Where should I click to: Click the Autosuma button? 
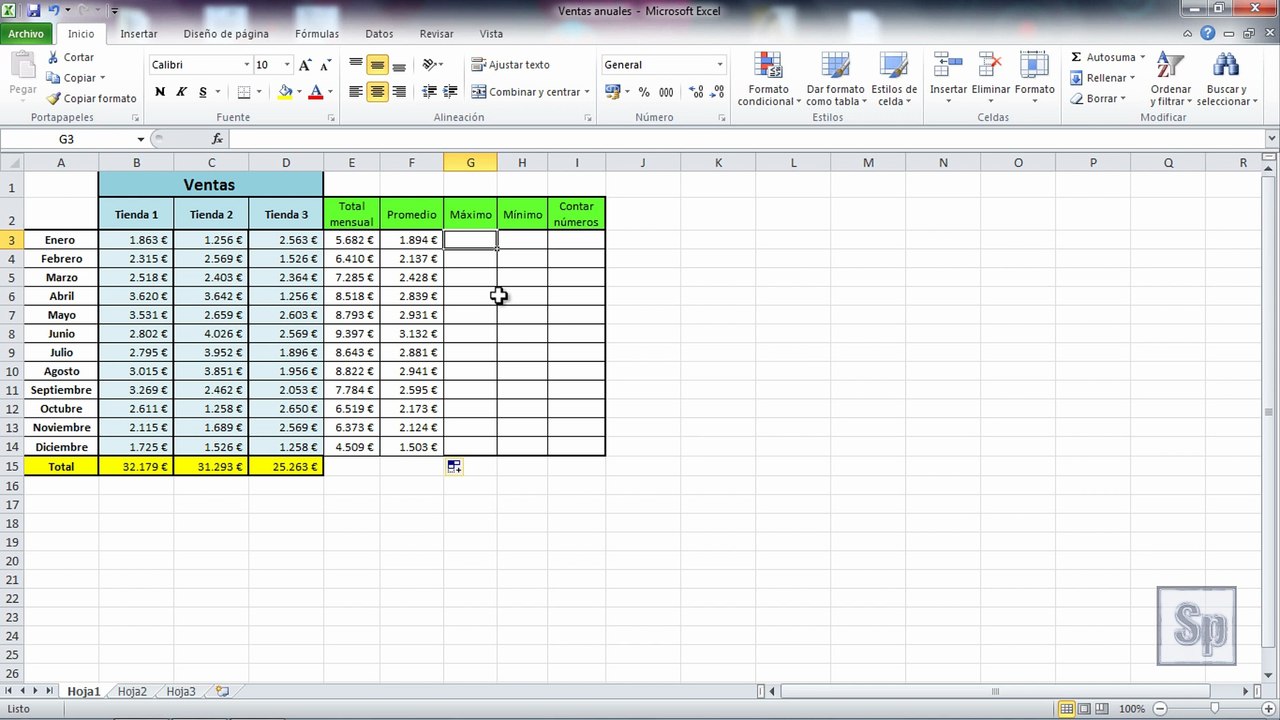tap(1102, 58)
